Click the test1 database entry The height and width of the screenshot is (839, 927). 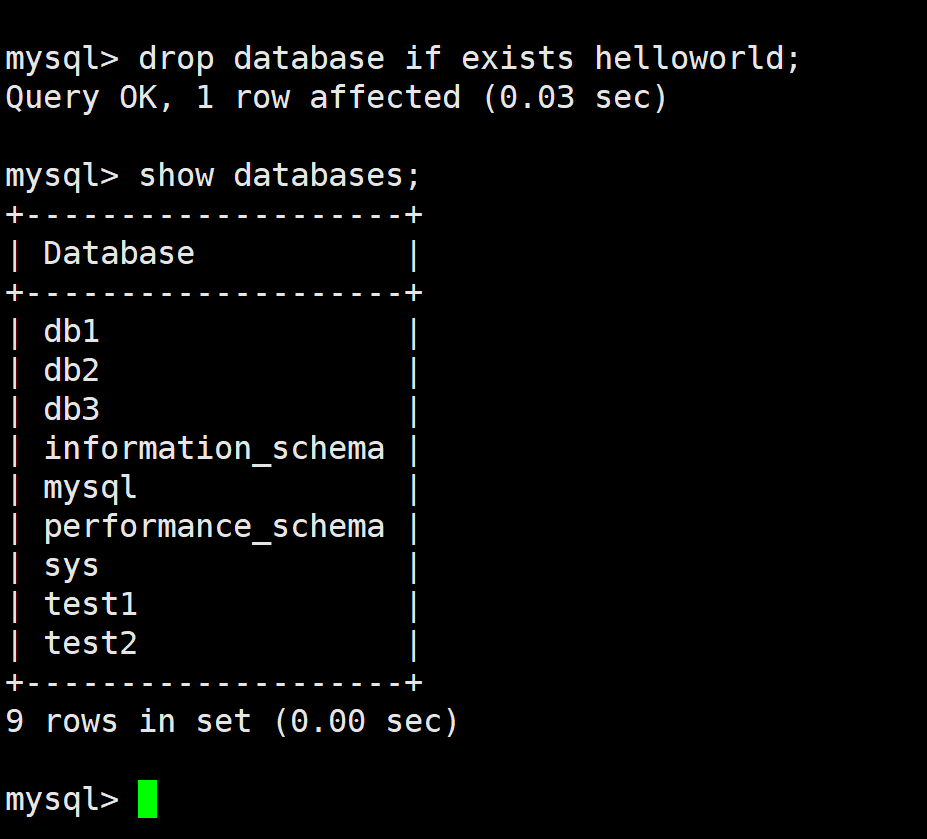(x=90, y=604)
